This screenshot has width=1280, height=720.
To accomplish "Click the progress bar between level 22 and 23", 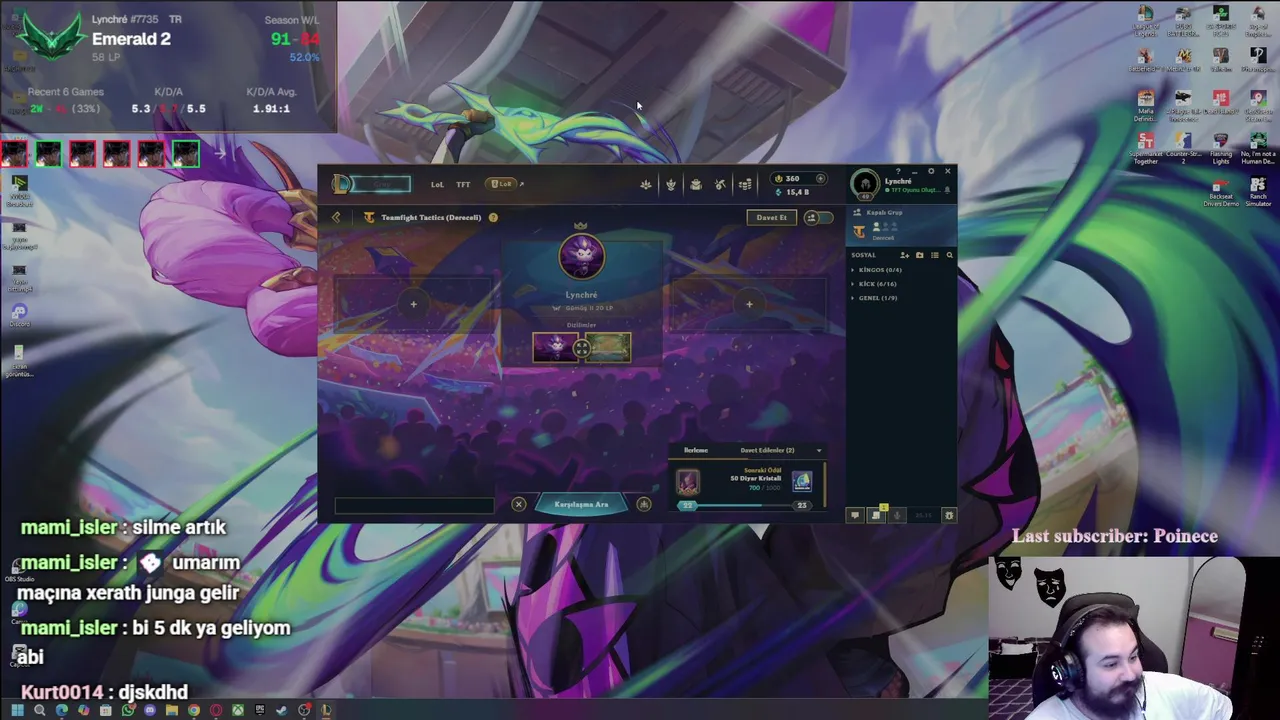I will click(744, 506).
